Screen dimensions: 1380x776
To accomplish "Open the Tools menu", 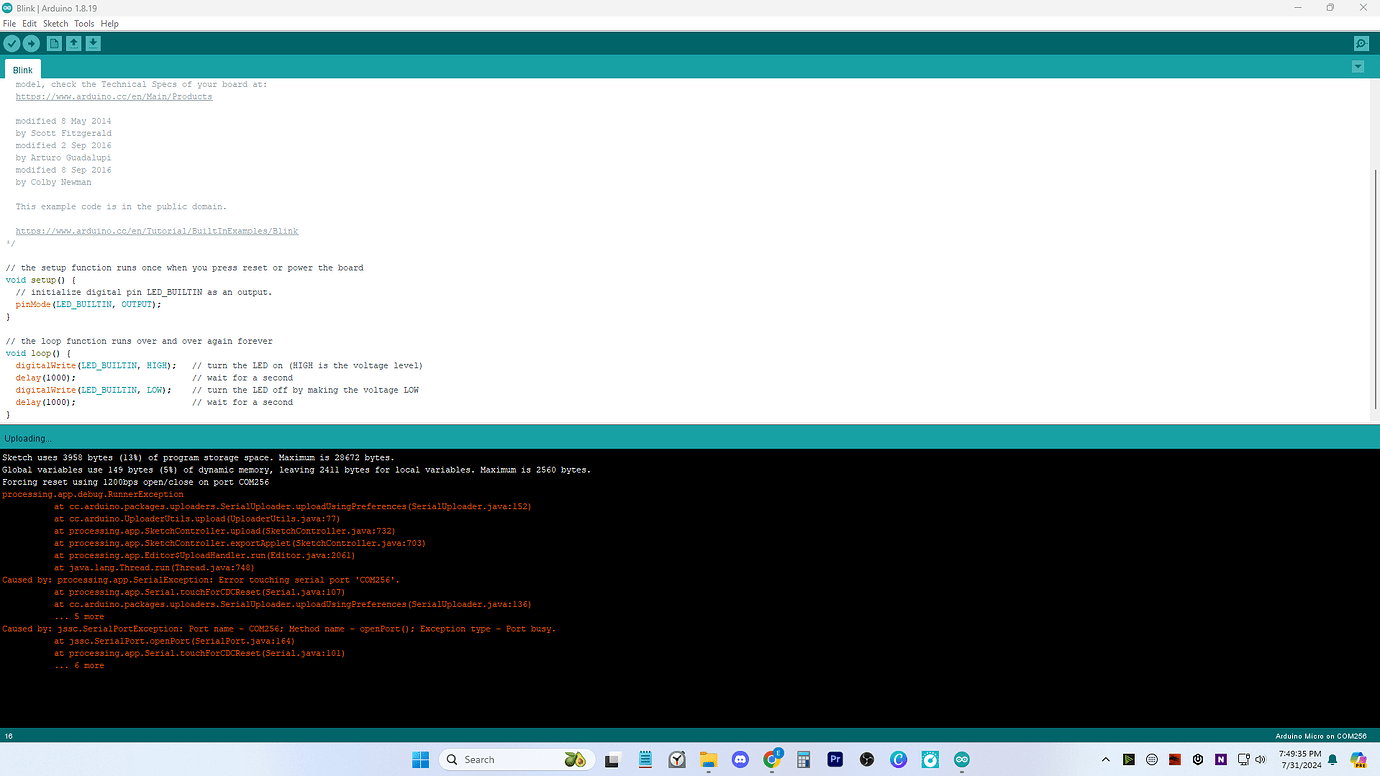I will click(83, 23).
